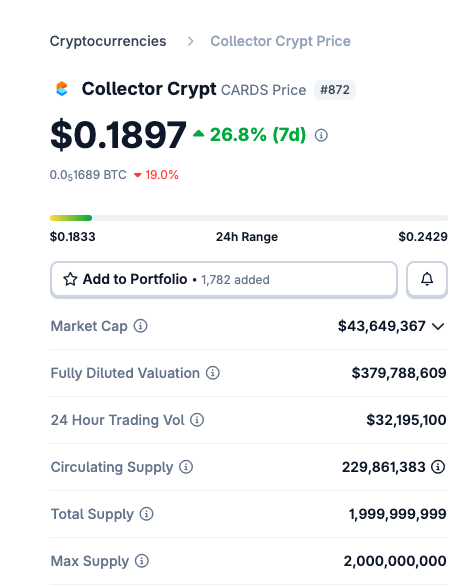Screen dimensions: 466x587
Task: Click the Max Supply info icon
Action: coord(142,561)
